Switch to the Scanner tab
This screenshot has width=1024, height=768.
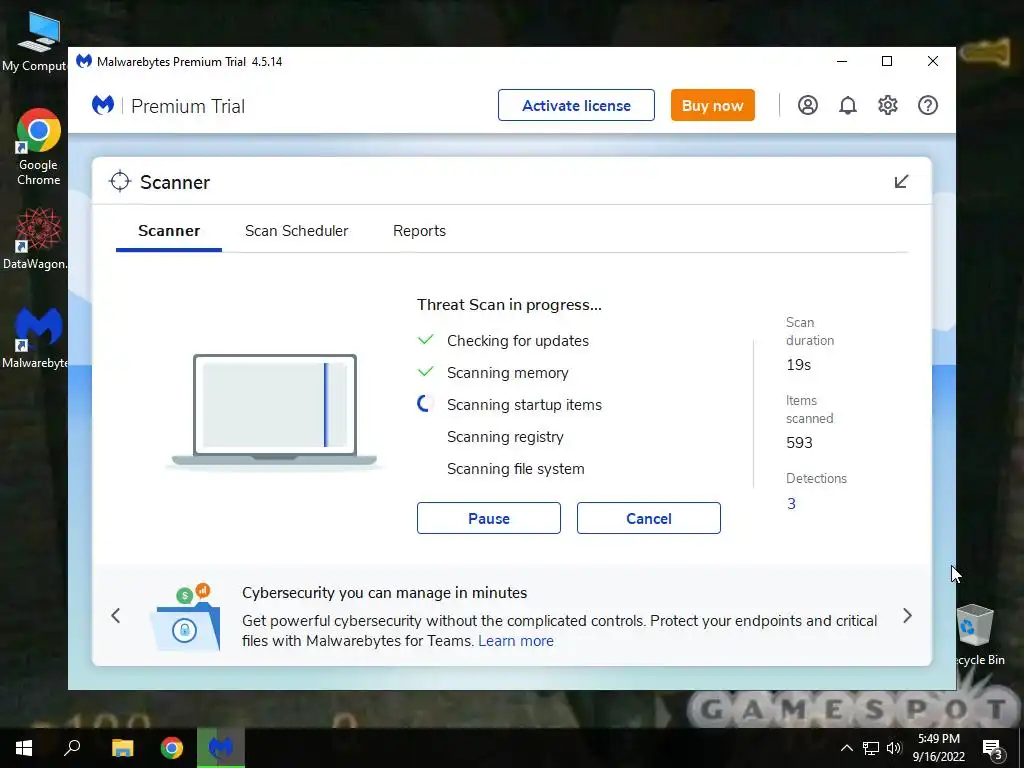[169, 231]
